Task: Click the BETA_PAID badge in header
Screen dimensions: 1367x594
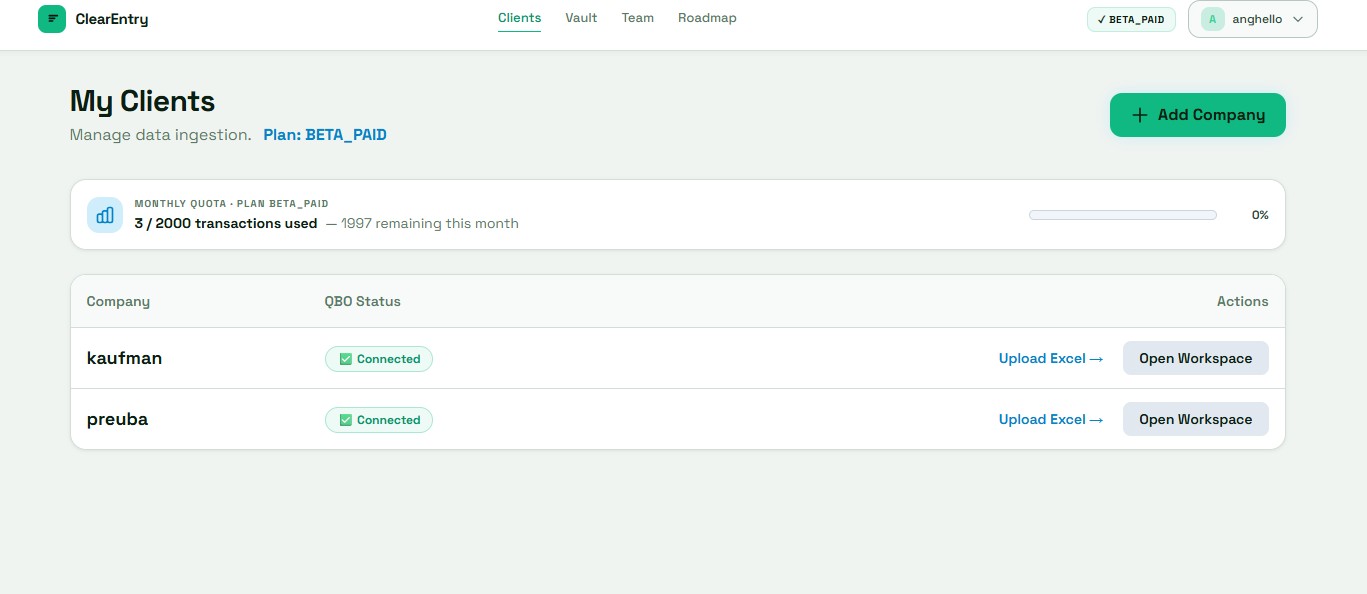Action: point(1131,19)
